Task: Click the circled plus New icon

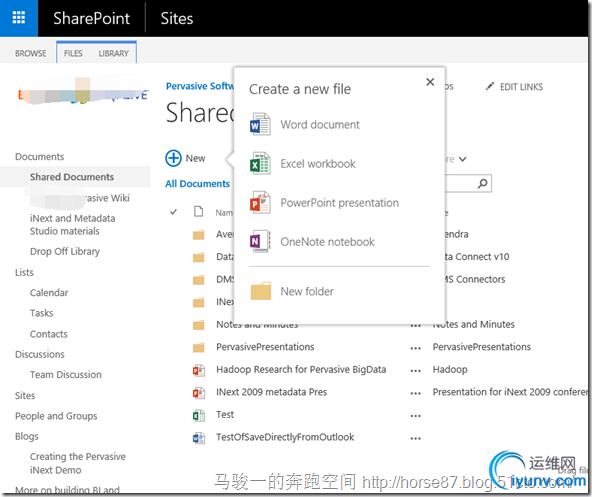Action: point(173,158)
